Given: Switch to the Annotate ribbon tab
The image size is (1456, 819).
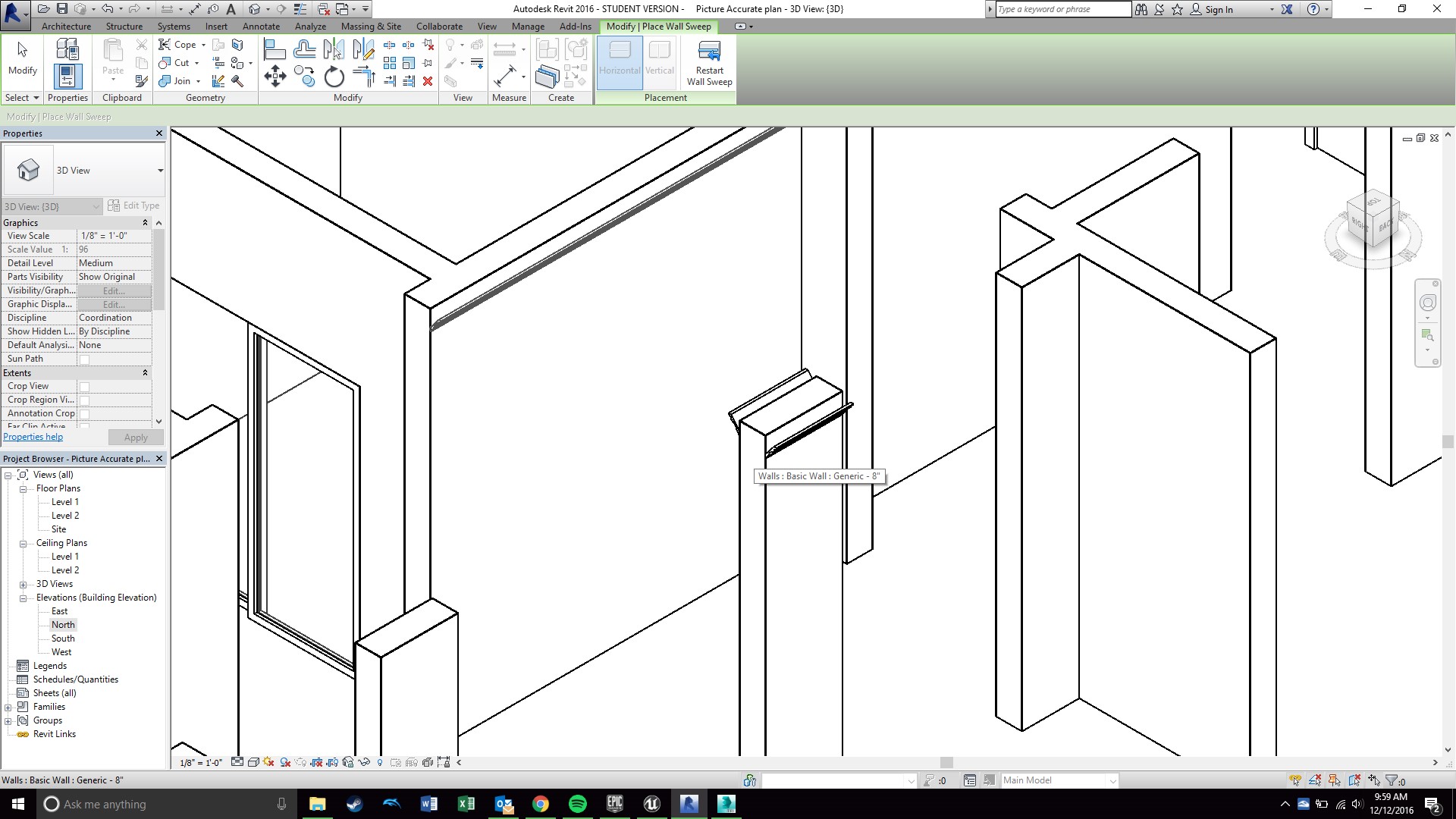Looking at the screenshot, I should pos(261,27).
